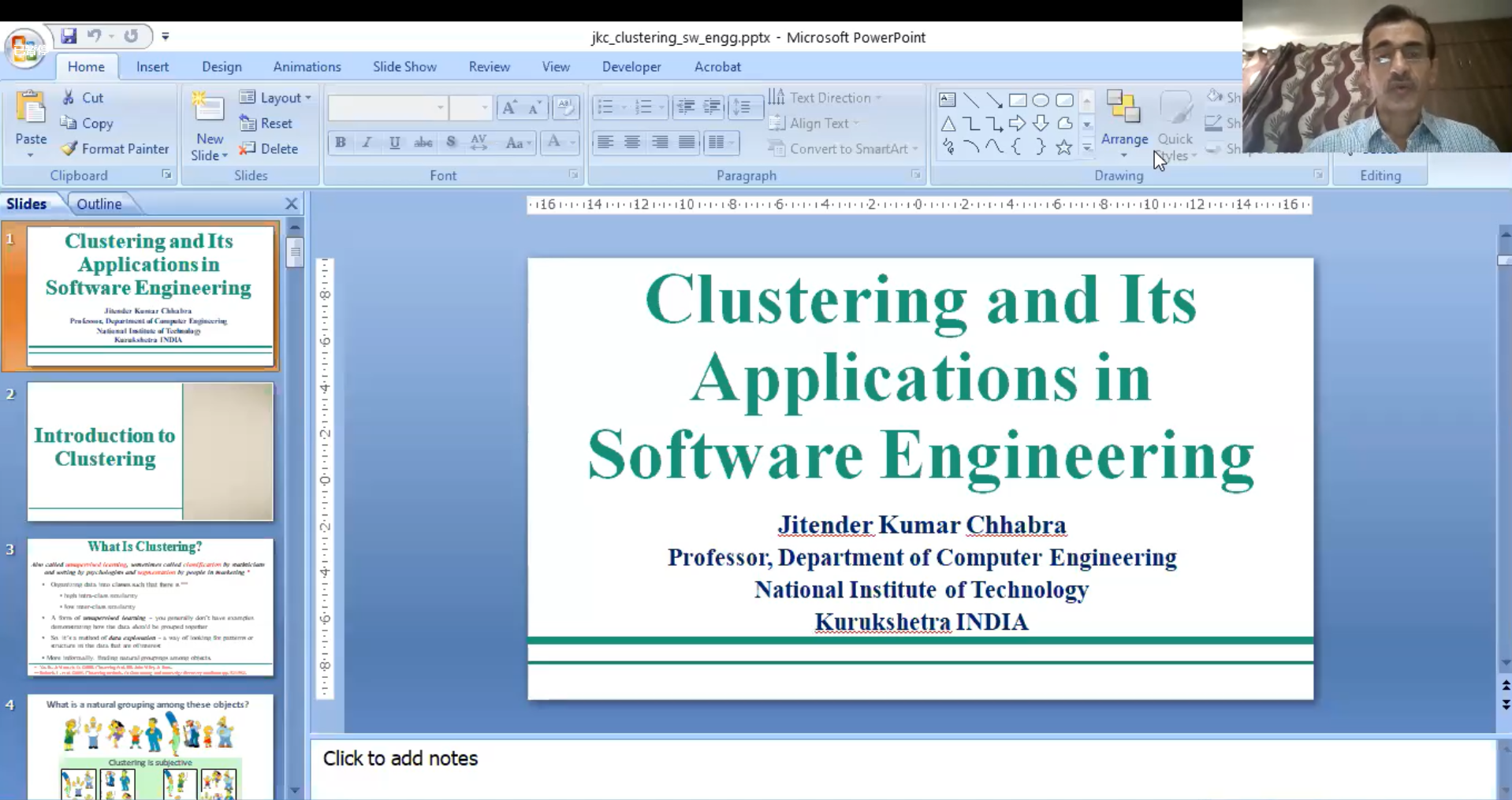Image resolution: width=1512 pixels, height=800 pixels.
Task: Select the 5-point Star shape
Action: pyautogui.click(x=1064, y=147)
